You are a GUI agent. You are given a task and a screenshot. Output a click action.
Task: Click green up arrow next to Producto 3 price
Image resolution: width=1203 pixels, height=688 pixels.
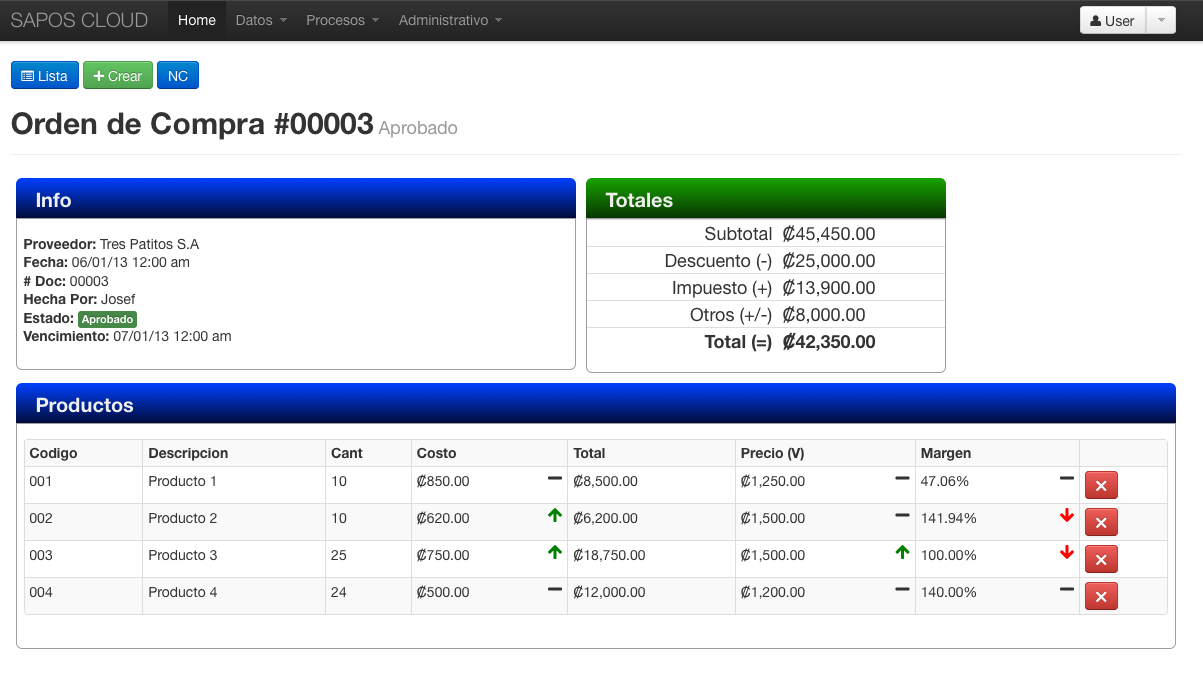tap(902, 553)
